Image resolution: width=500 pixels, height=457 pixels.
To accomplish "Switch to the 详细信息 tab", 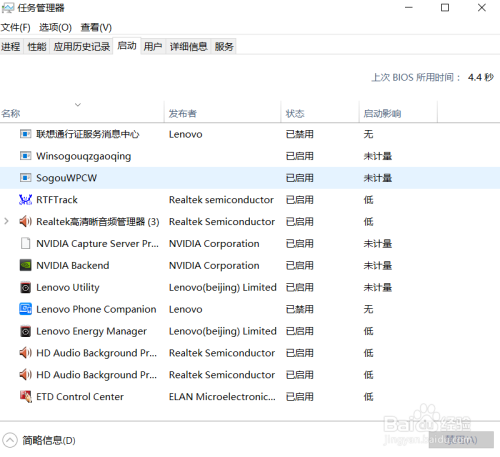I will (x=189, y=46).
